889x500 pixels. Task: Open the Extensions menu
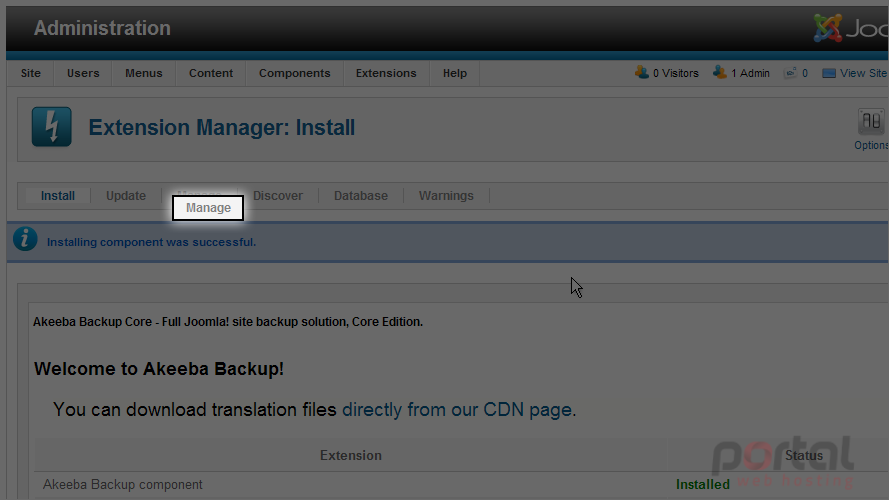point(386,73)
